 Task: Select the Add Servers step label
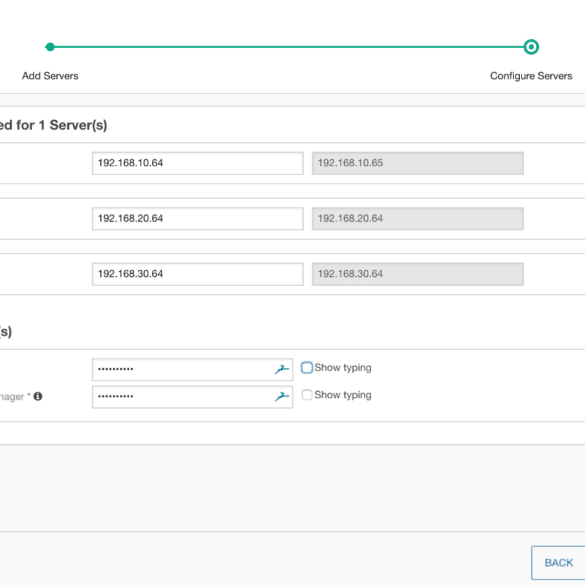click(50, 76)
